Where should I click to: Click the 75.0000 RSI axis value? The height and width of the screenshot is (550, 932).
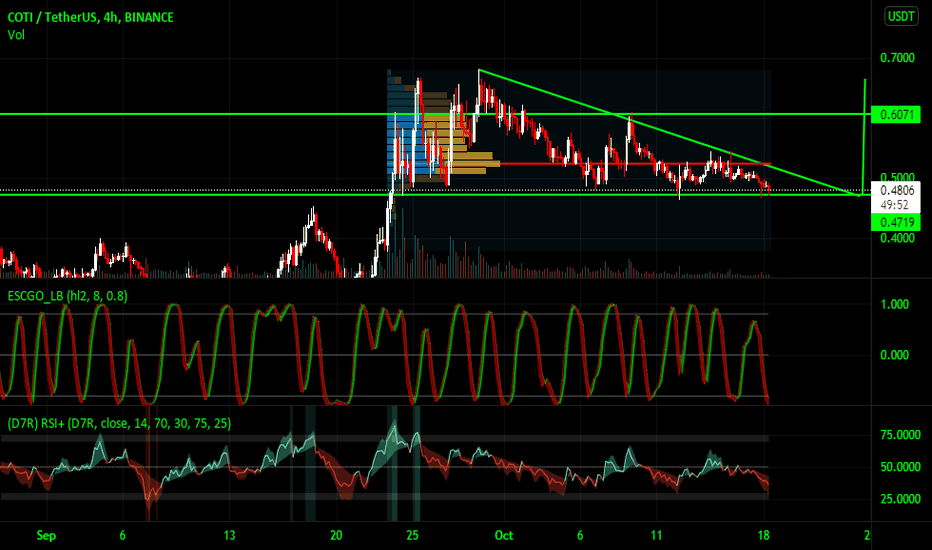click(900, 435)
